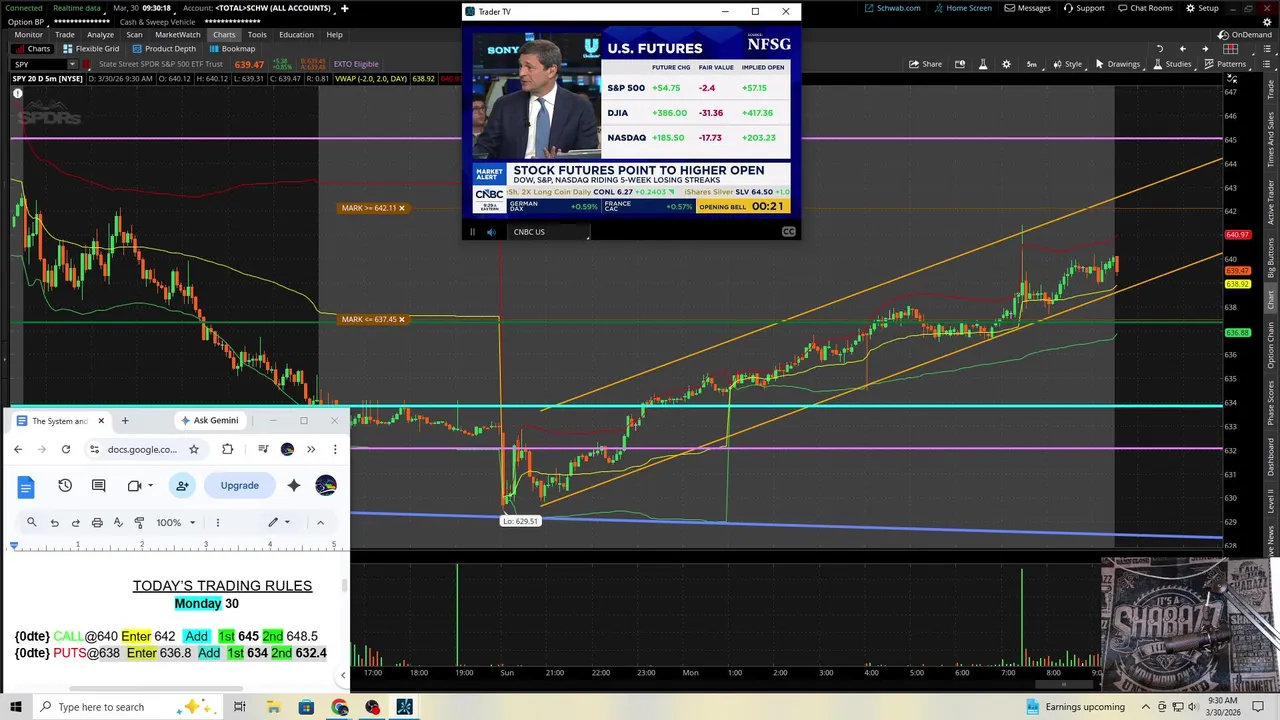This screenshot has height=720, width=1280.
Task: Click the Upgrade button in Docs
Action: pos(239,485)
